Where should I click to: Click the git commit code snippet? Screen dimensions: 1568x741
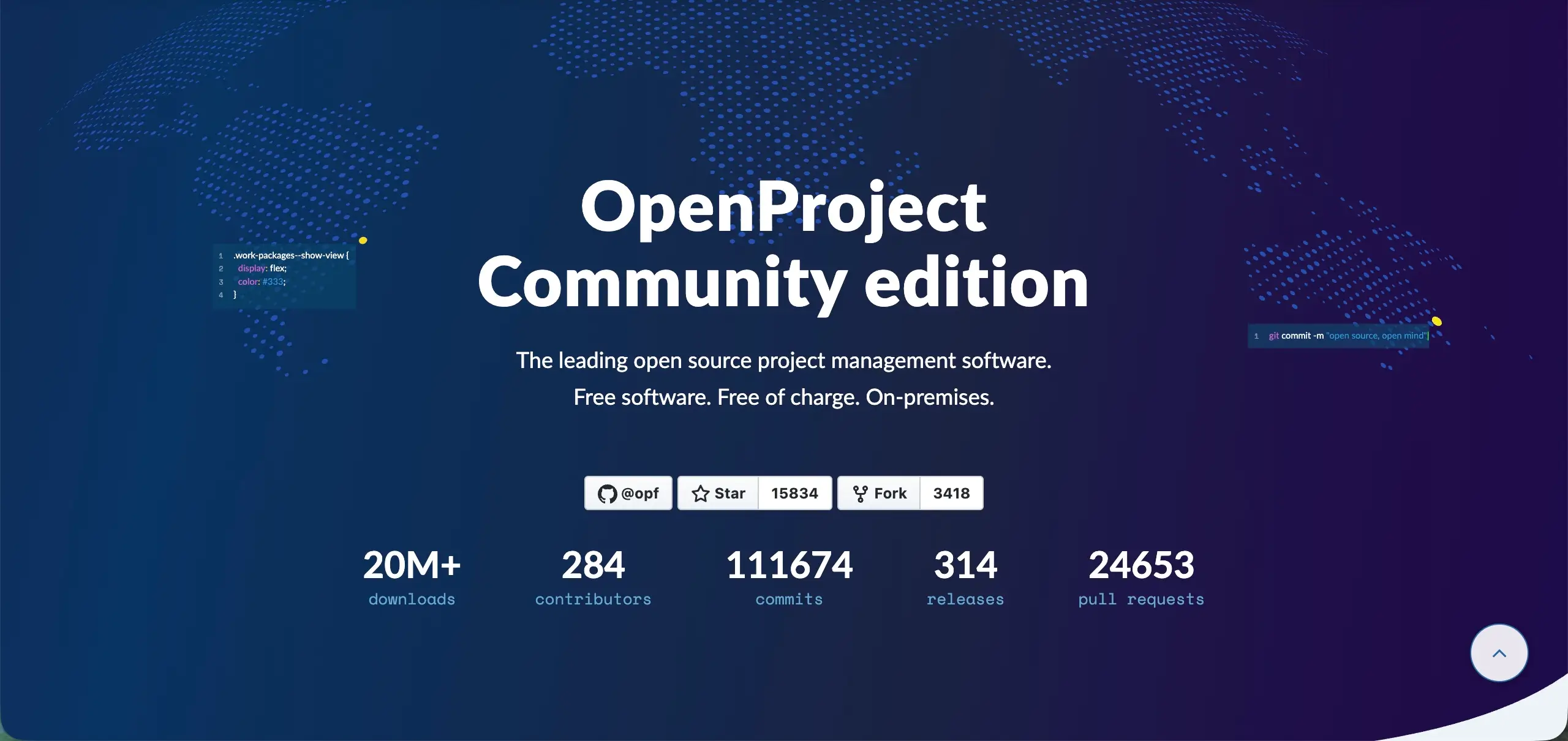pos(1338,336)
